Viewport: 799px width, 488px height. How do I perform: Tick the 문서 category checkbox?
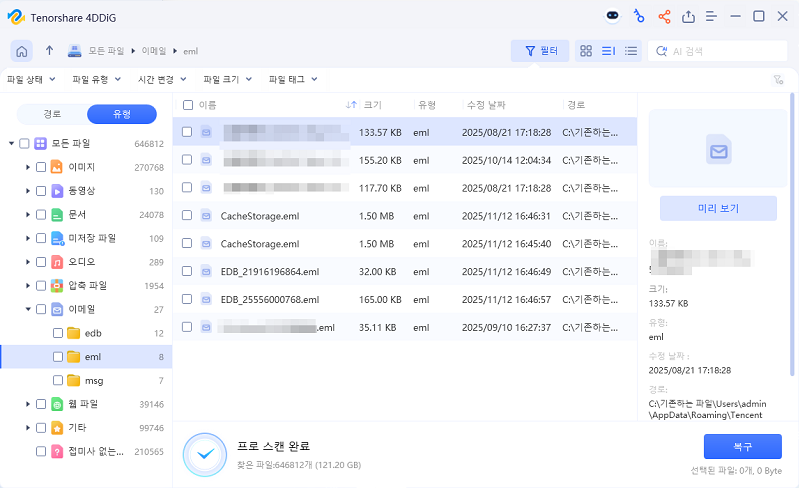[x=41, y=214]
